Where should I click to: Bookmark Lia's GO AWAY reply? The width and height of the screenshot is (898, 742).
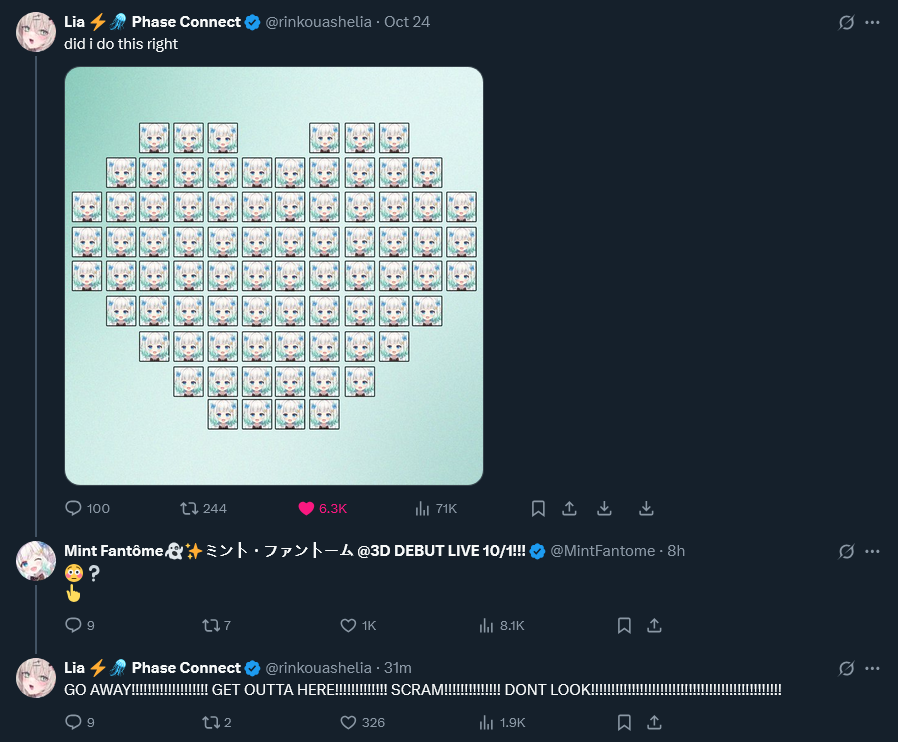[x=624, y=721]
